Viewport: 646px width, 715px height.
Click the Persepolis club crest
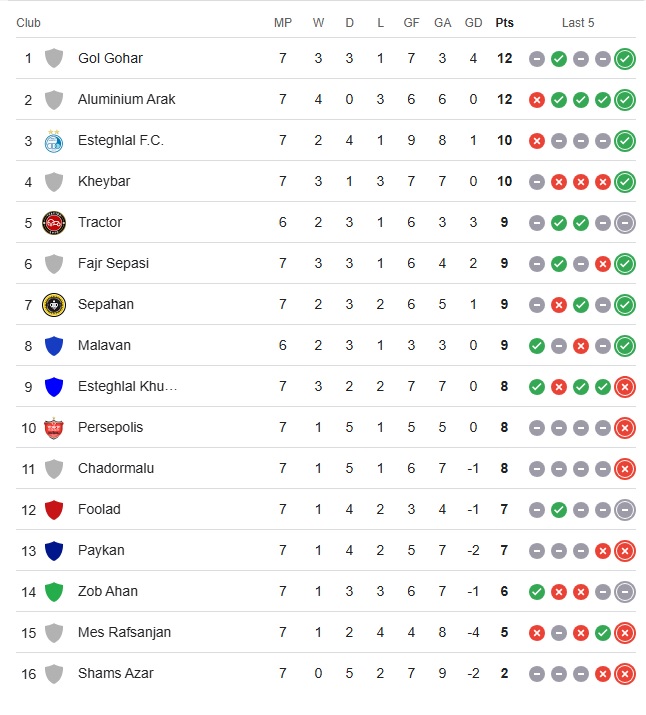54,428
